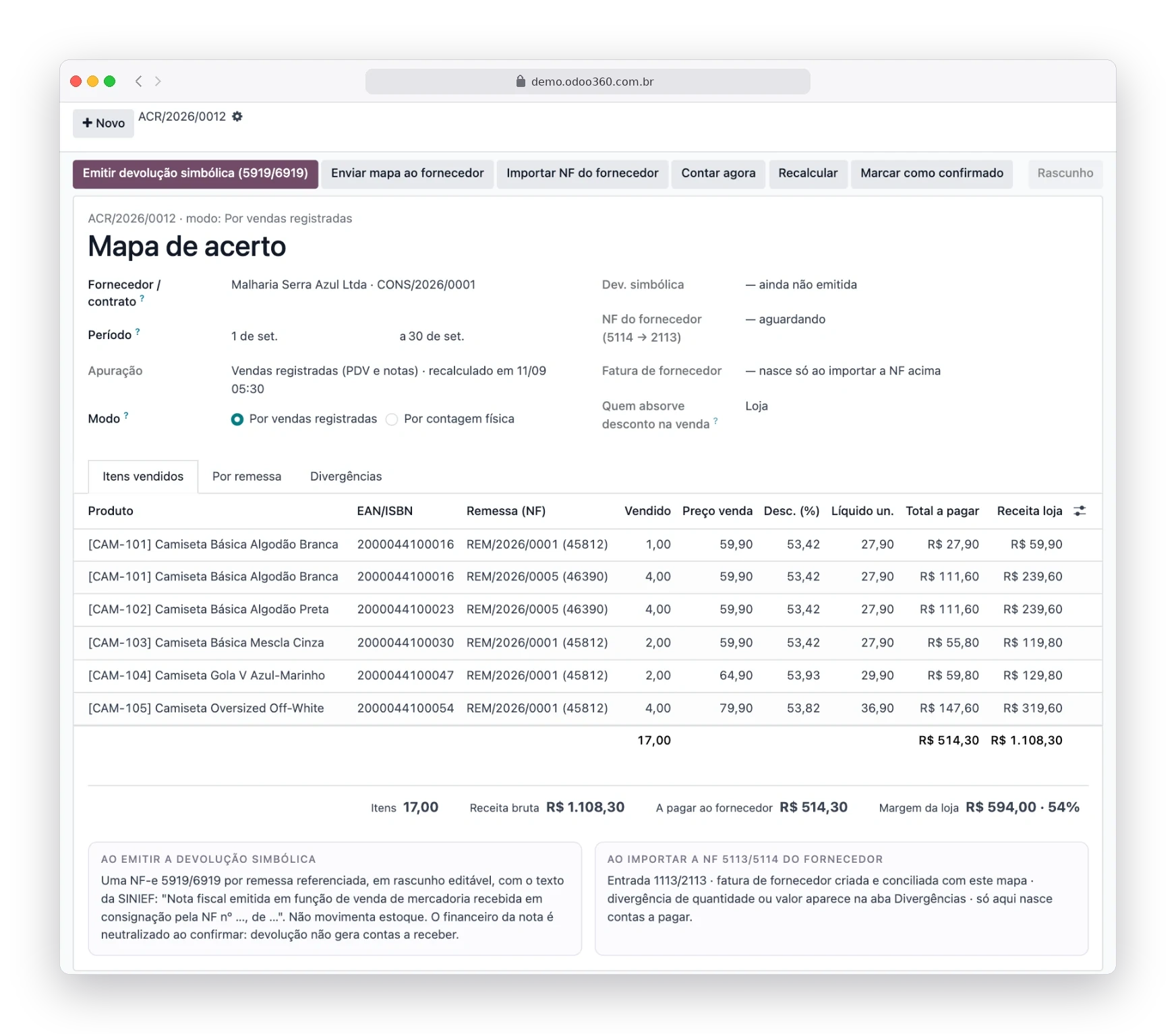Screen dimensions: 1176x1034
Task: Show help tooltip next to Modo
Action: pos(126,416)
